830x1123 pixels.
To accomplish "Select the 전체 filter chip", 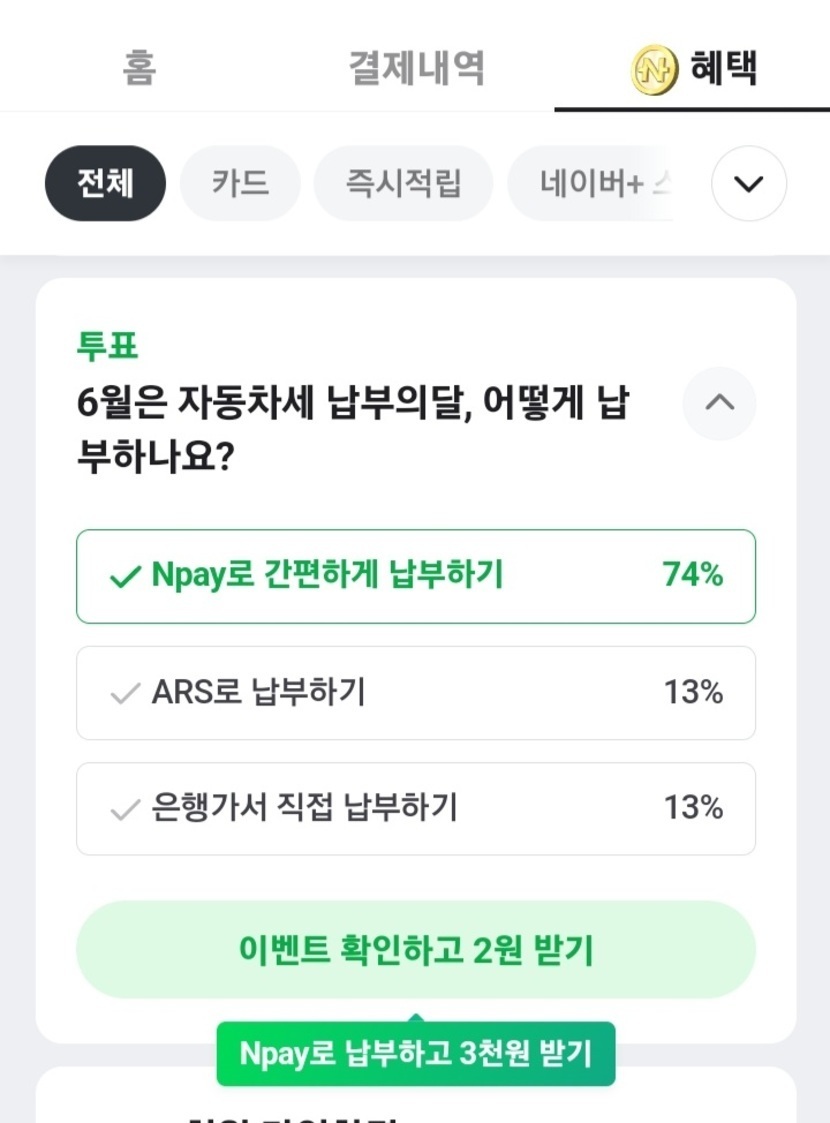I will [x=105, y=183].
